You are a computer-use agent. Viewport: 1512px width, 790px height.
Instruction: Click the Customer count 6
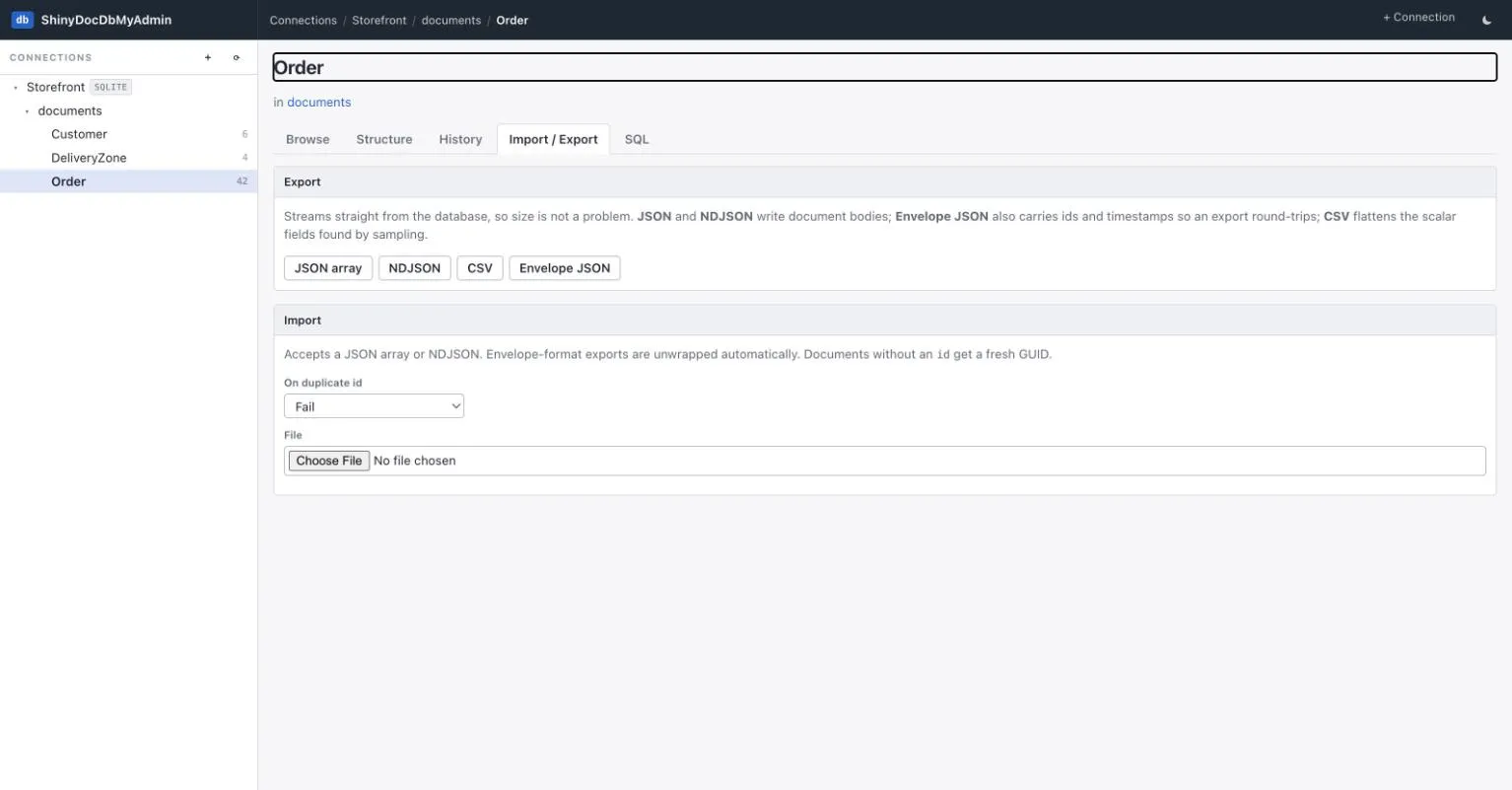coord(245,134)
